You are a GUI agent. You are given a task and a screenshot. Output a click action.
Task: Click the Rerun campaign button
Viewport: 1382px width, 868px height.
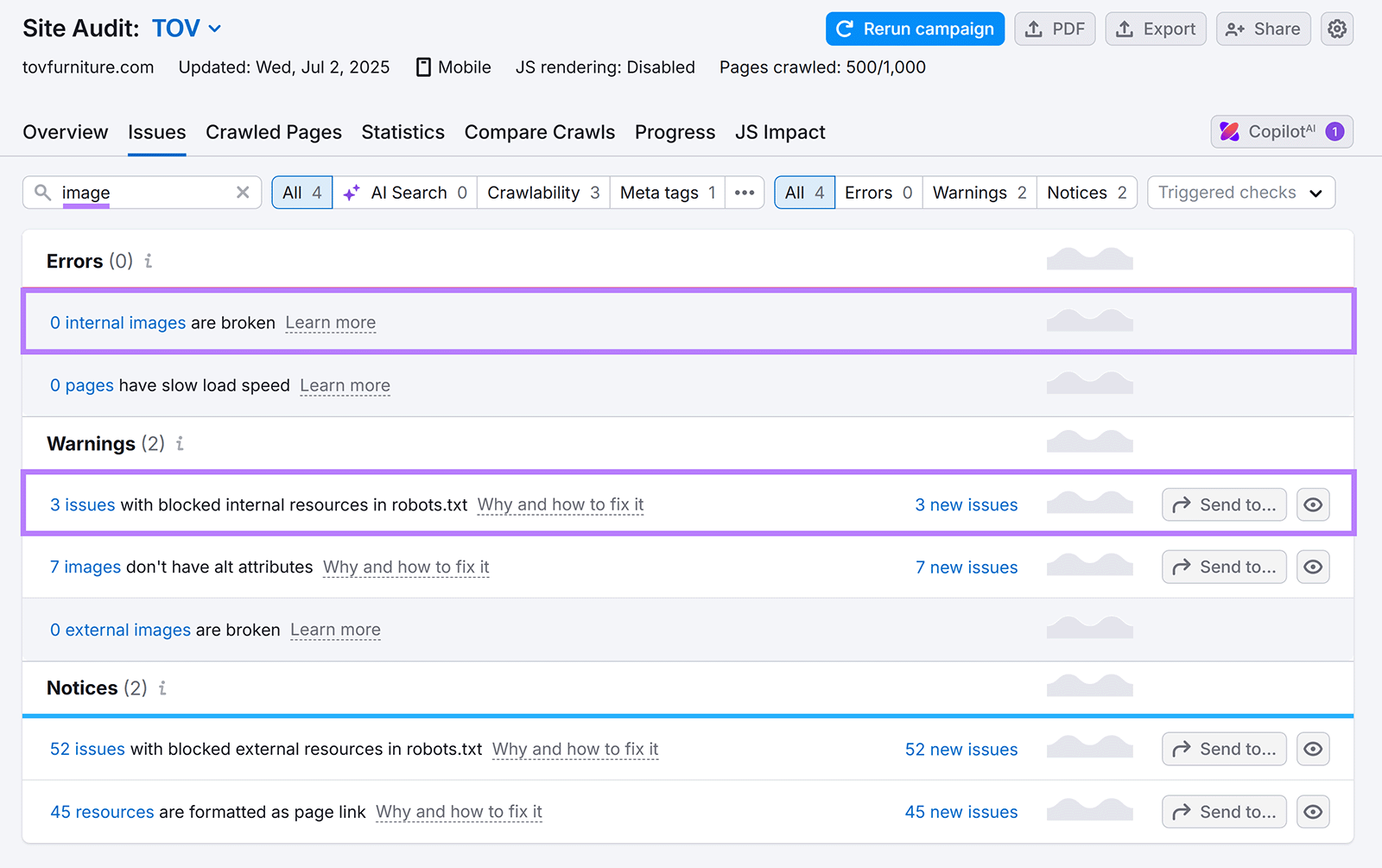coord(914,29)
